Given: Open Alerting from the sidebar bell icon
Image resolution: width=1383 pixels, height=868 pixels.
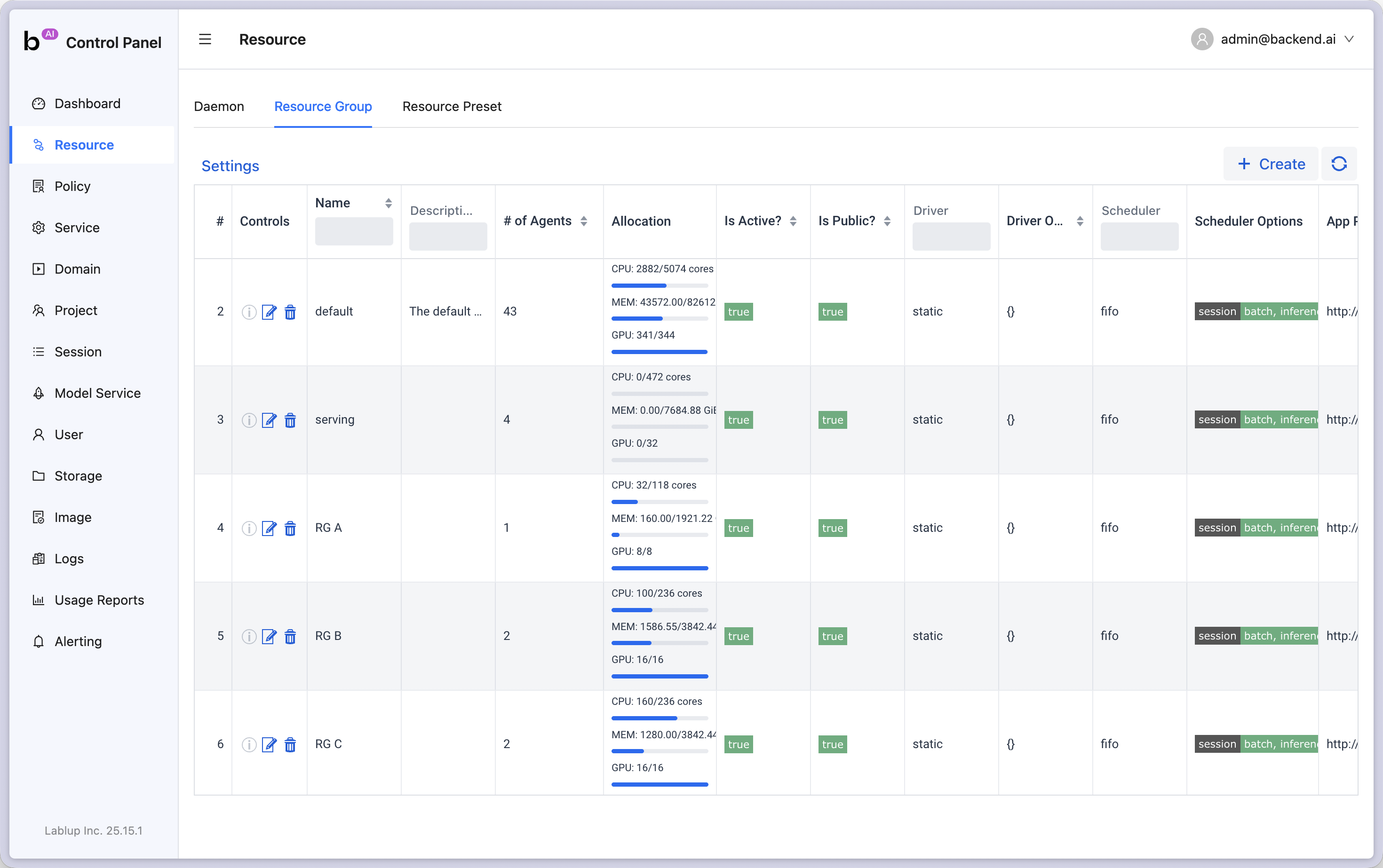Looking at the screenshot, I should 39,641.
